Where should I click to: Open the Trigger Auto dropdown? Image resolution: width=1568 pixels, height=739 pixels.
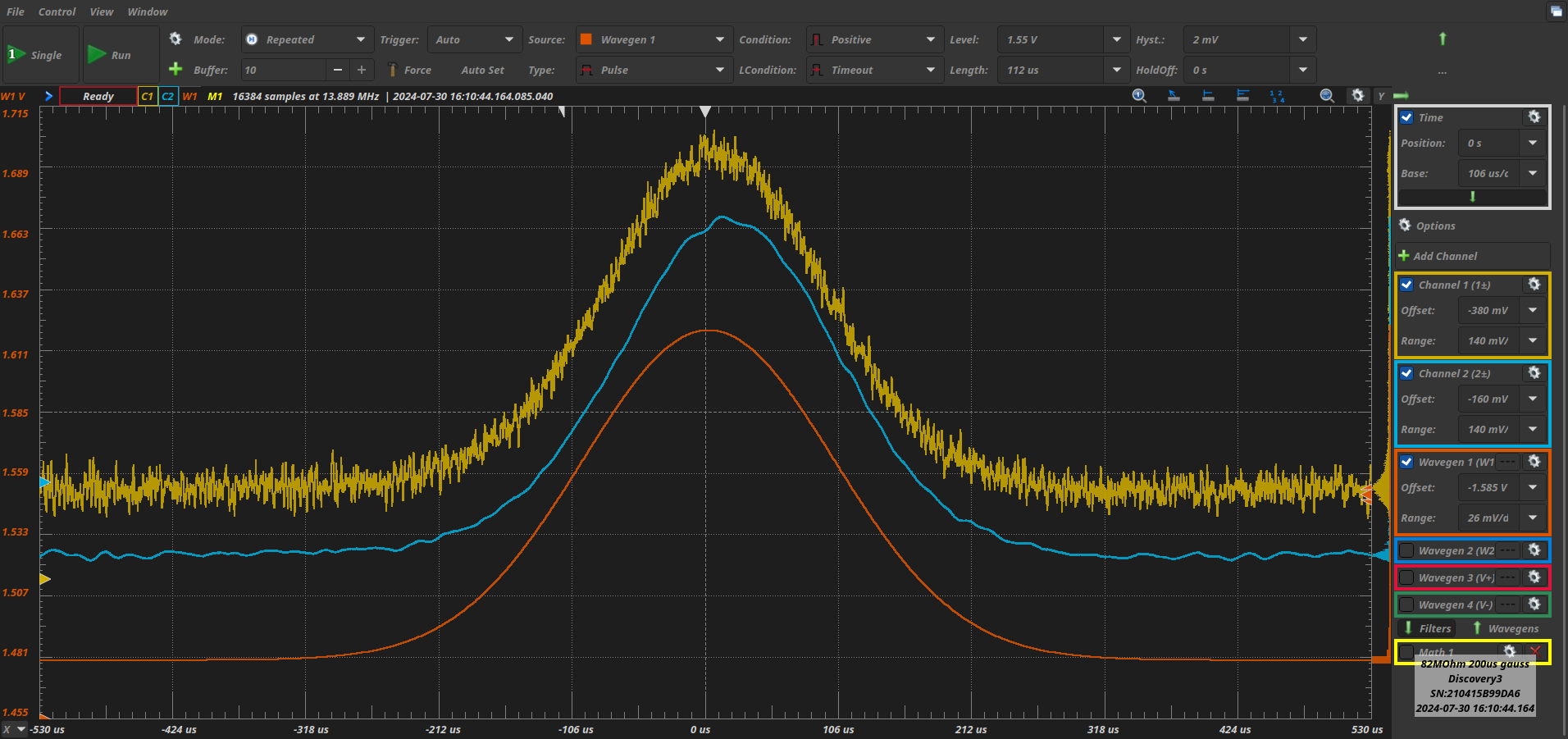pyautogui.click(x=474, y=39)
